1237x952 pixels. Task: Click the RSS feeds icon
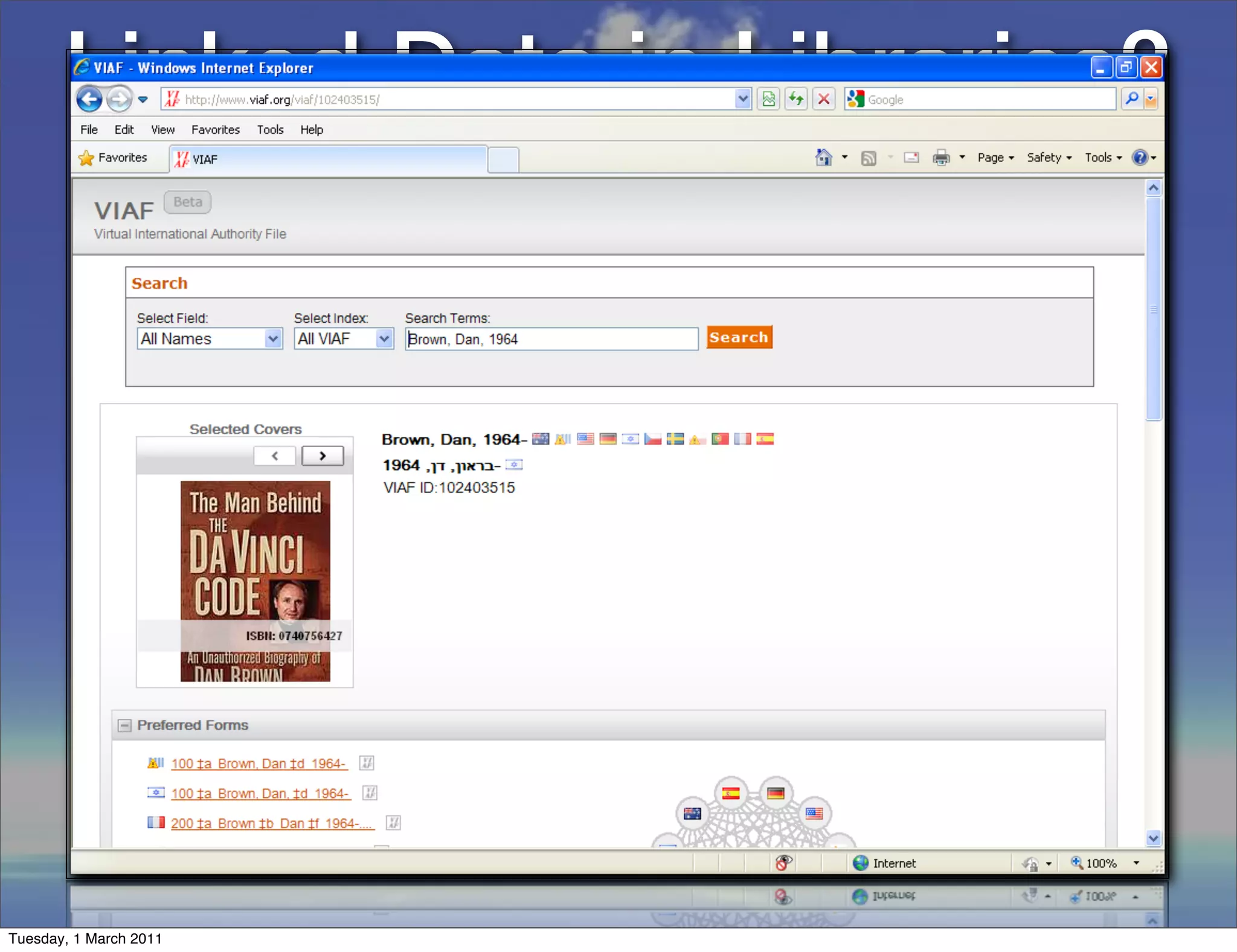click(x=868, y=158)
